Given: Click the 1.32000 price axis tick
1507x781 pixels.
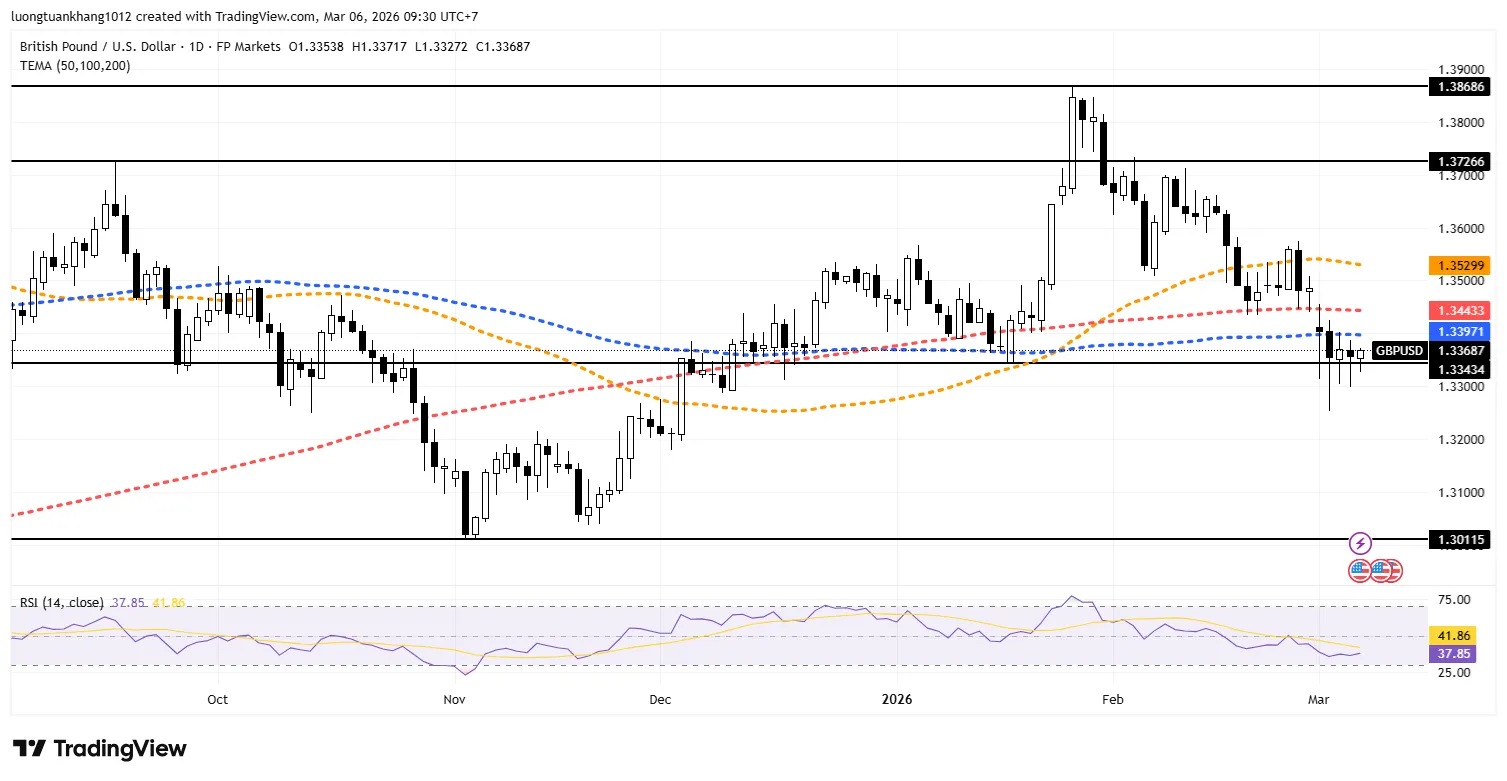Looking at the screenshot, I should tap(1460, 440).
